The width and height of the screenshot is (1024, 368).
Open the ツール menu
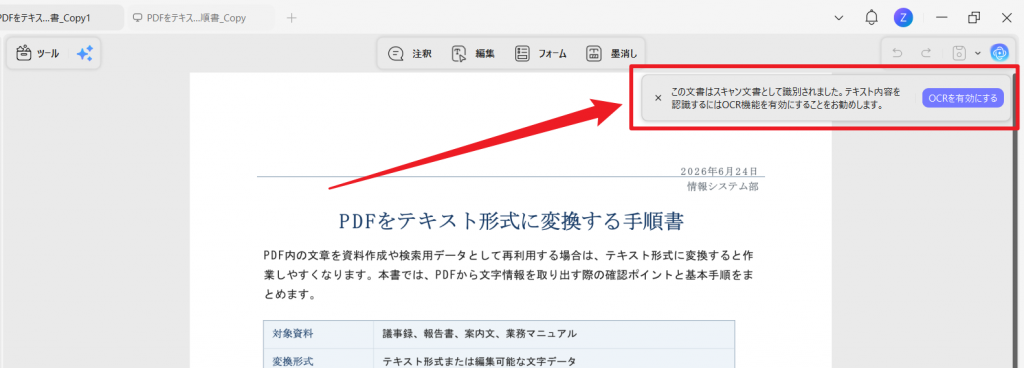tap(37, 54)
